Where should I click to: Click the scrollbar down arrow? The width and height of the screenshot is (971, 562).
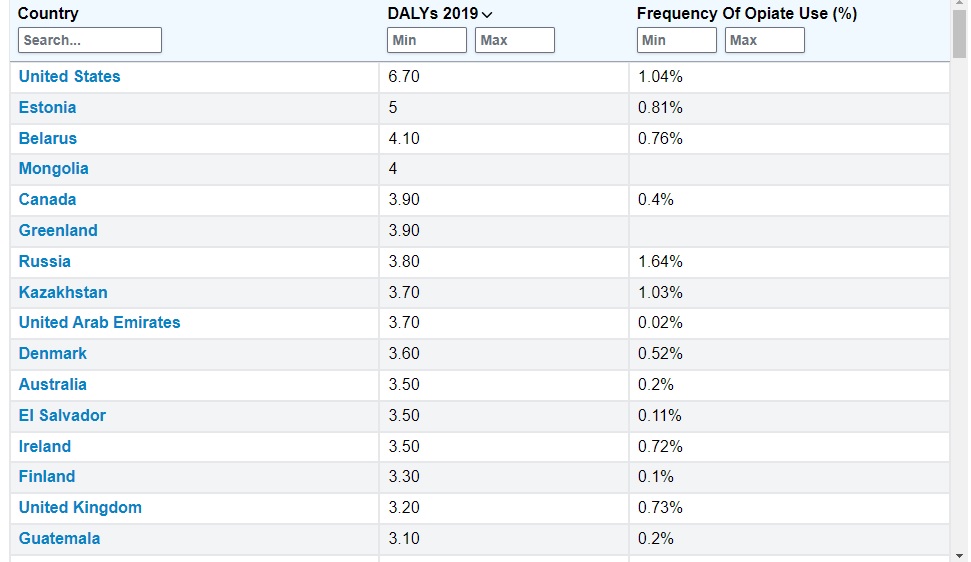960,555
